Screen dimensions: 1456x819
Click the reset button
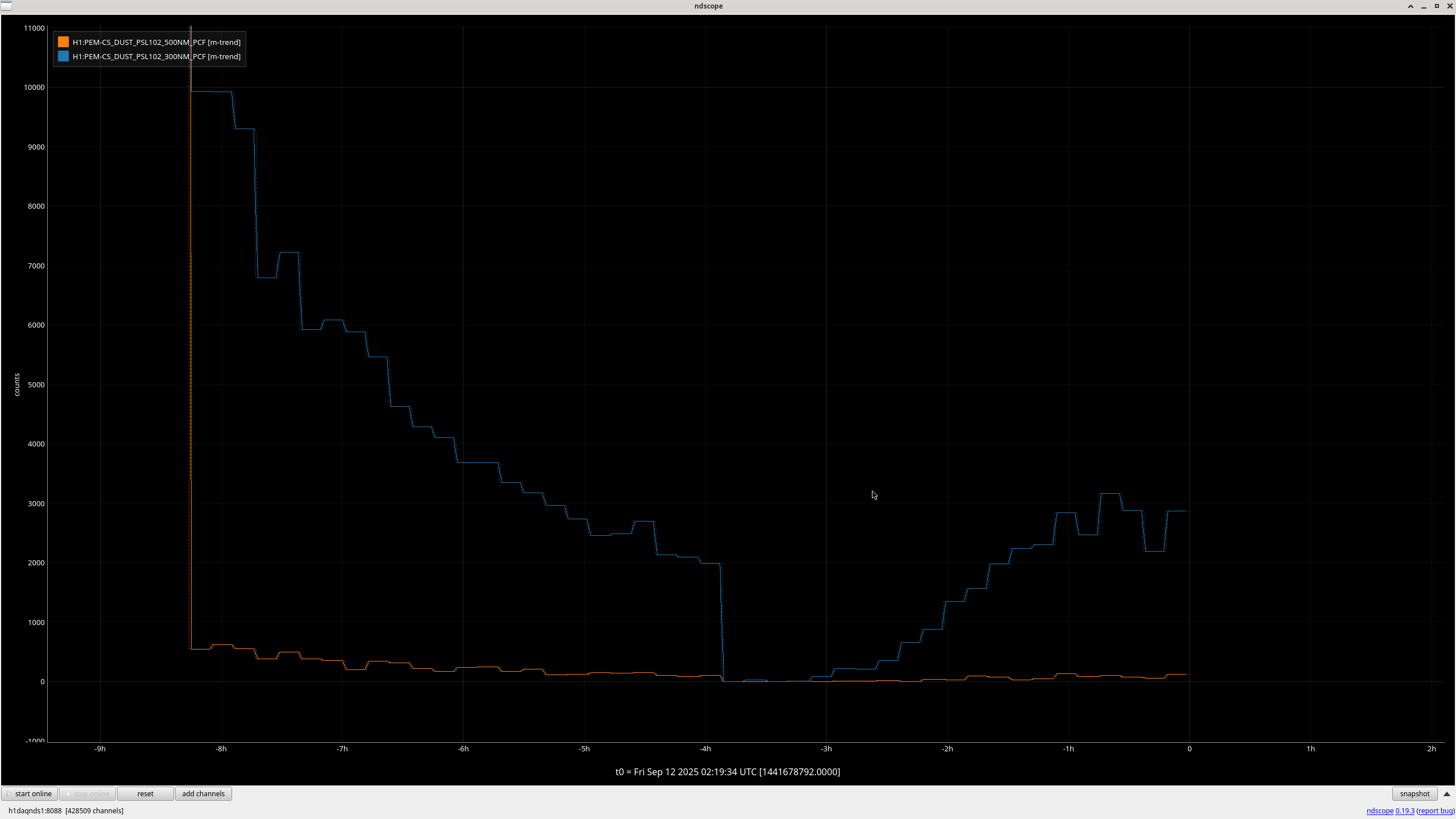pyautogui.click(x=145, y=793)
